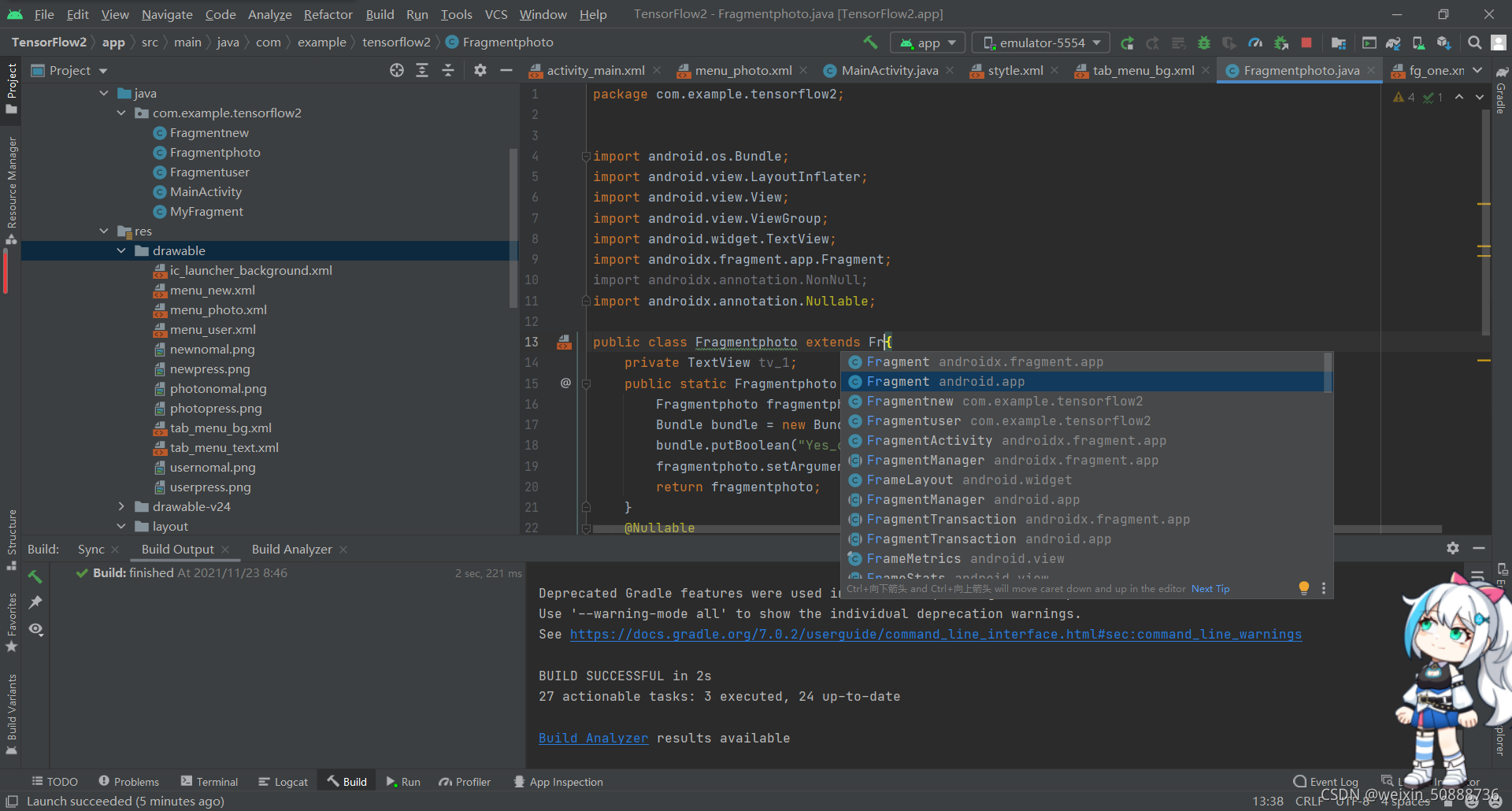Screen dimensions: 1512x811
Task: Click Next Tip link in completion popup
Action: [1210, 589]
